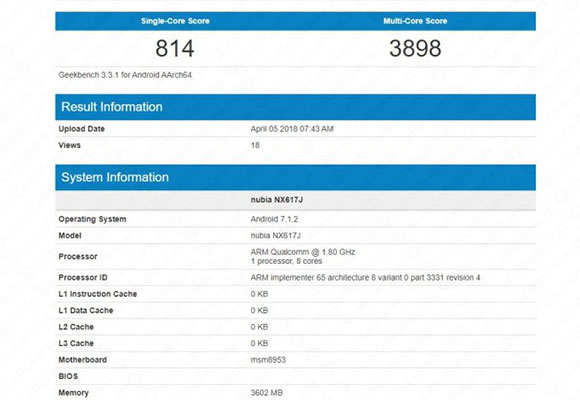The width and height of the screenshot is (580, 400).
Task: Select the msm8953 motherboard value
Action: [268, 360]
